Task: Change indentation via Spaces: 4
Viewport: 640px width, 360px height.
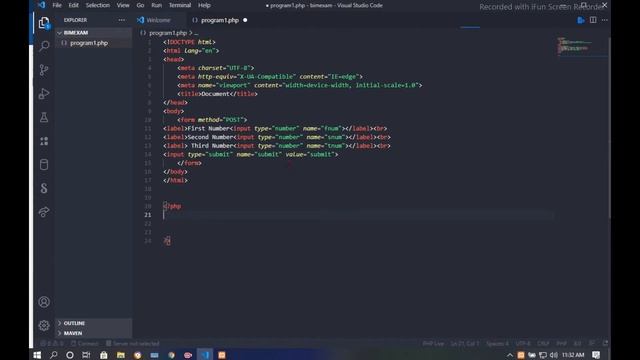Action: click(x=497, y=344)
